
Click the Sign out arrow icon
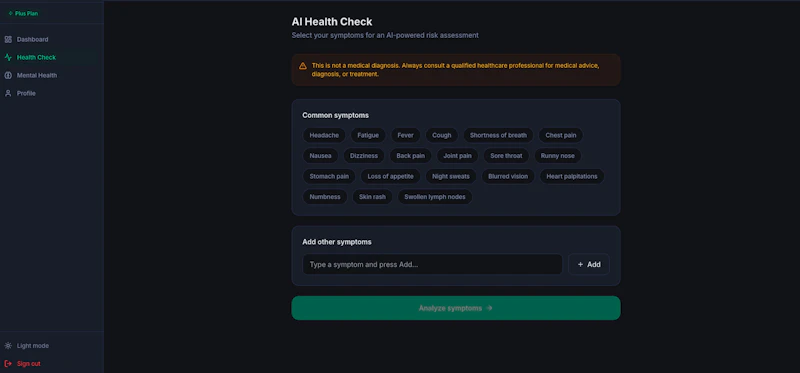tap(8, 363)
